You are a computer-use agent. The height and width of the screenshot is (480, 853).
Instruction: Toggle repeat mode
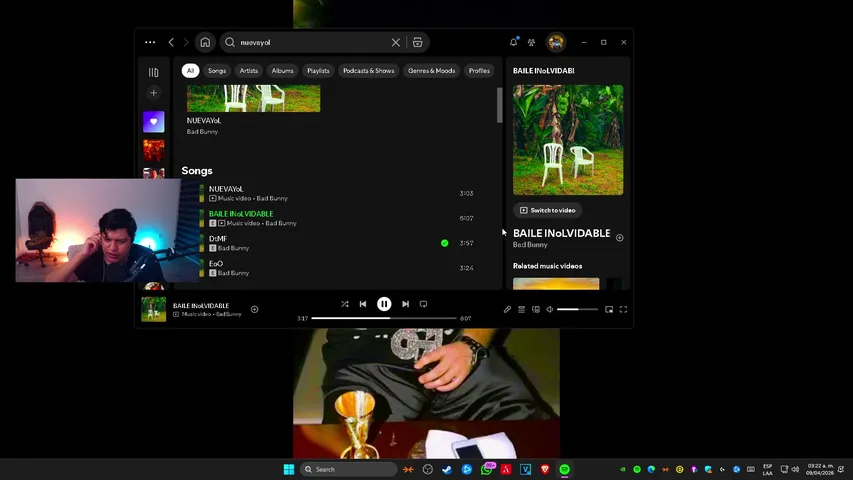[423, 304]
